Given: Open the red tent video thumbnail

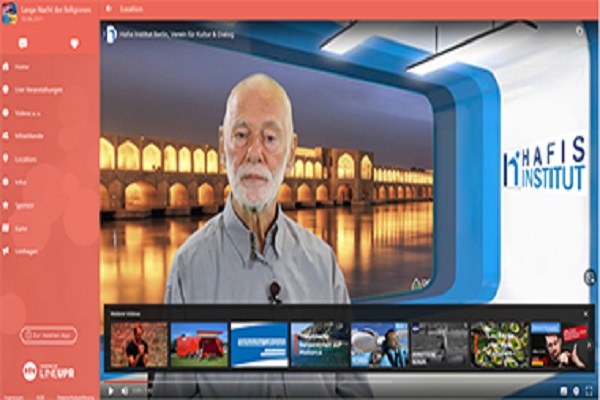Looking at the screenshot, I should tap(199, 344).
